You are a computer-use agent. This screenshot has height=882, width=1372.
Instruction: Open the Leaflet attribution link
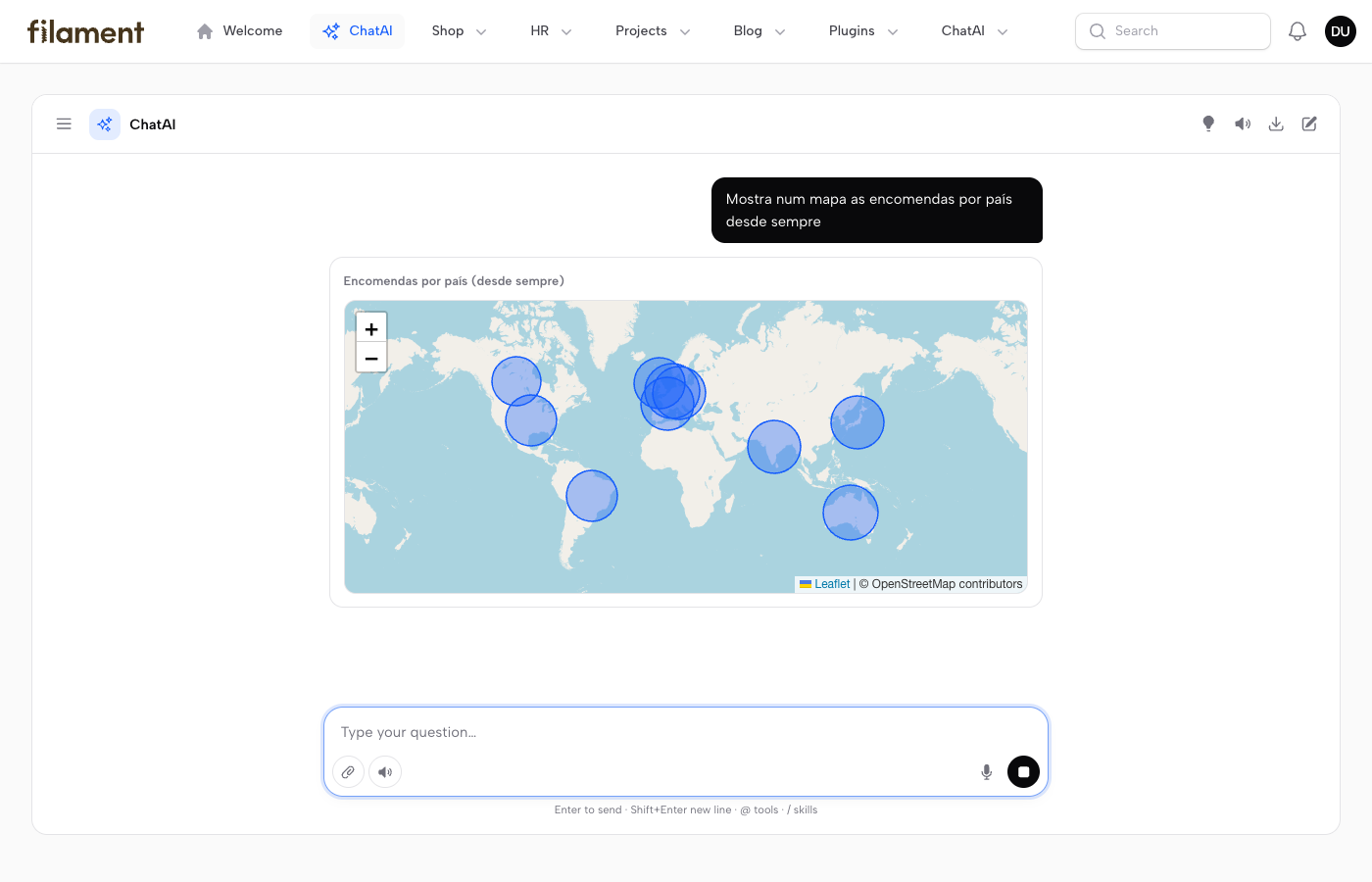tap(832, 584)
